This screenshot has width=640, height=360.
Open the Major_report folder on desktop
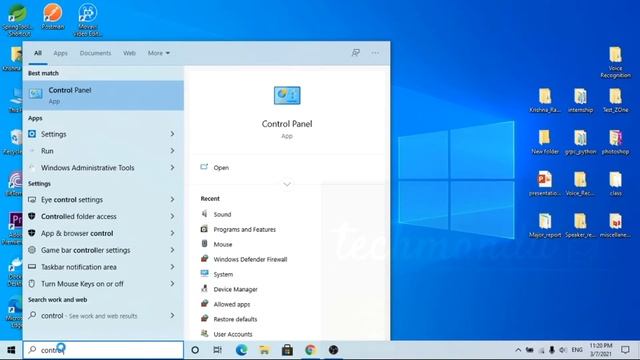click(544, 225)
